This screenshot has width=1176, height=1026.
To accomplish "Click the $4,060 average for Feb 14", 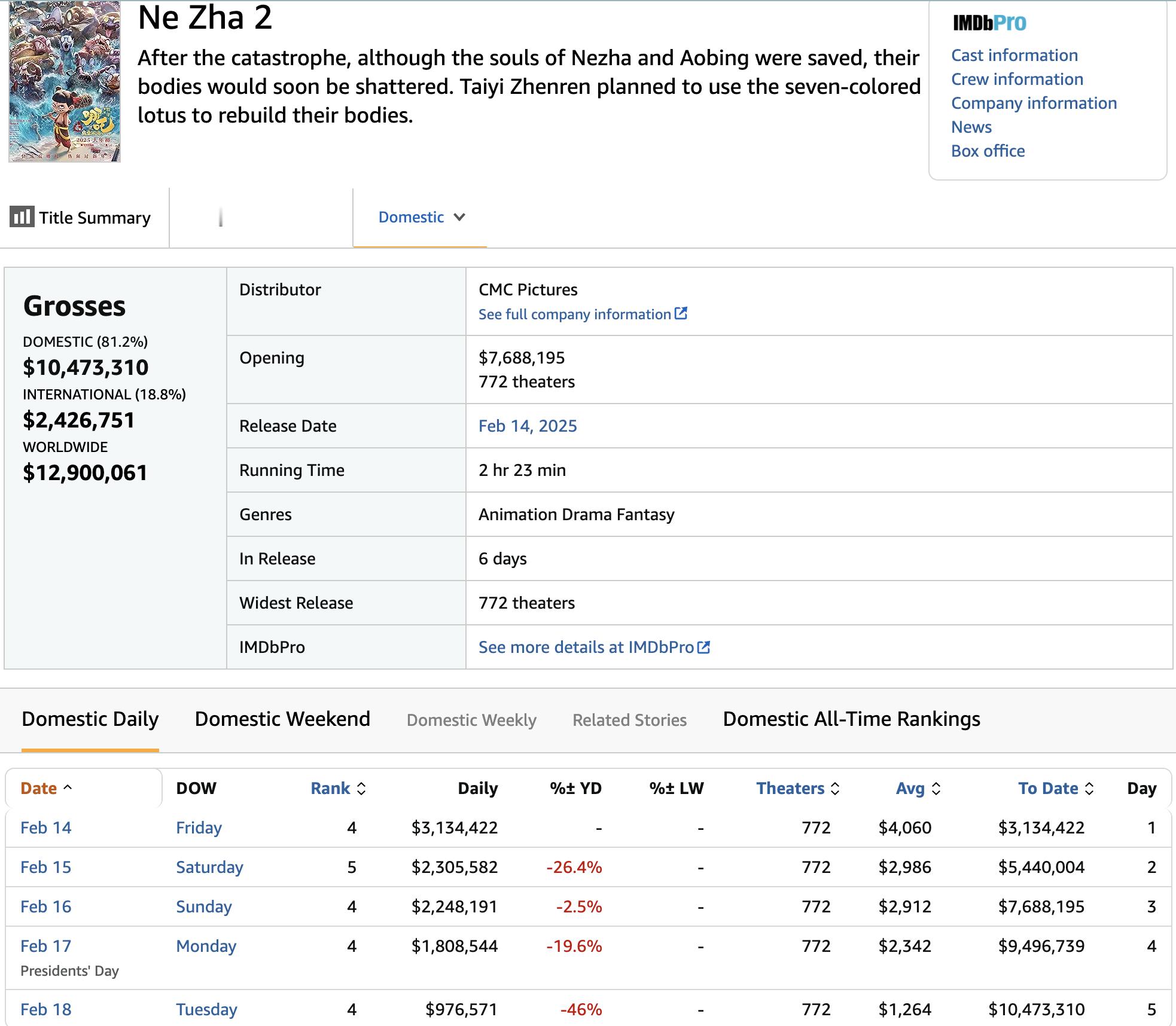I will (x=905, y=827).
